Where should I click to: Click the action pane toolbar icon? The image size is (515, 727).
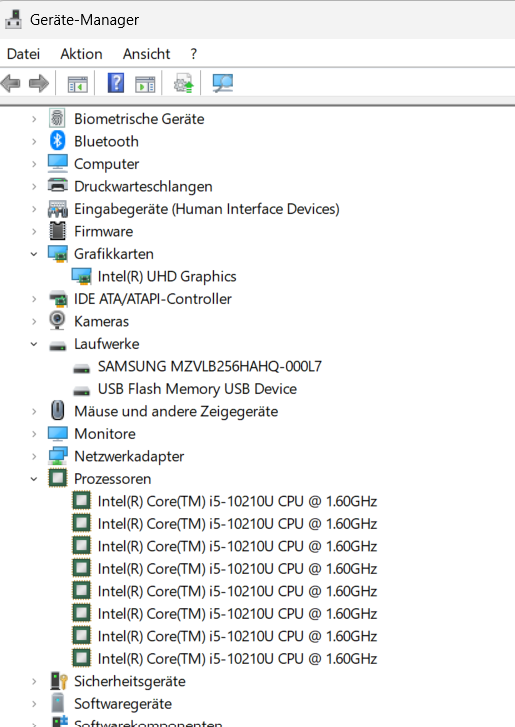145,84
